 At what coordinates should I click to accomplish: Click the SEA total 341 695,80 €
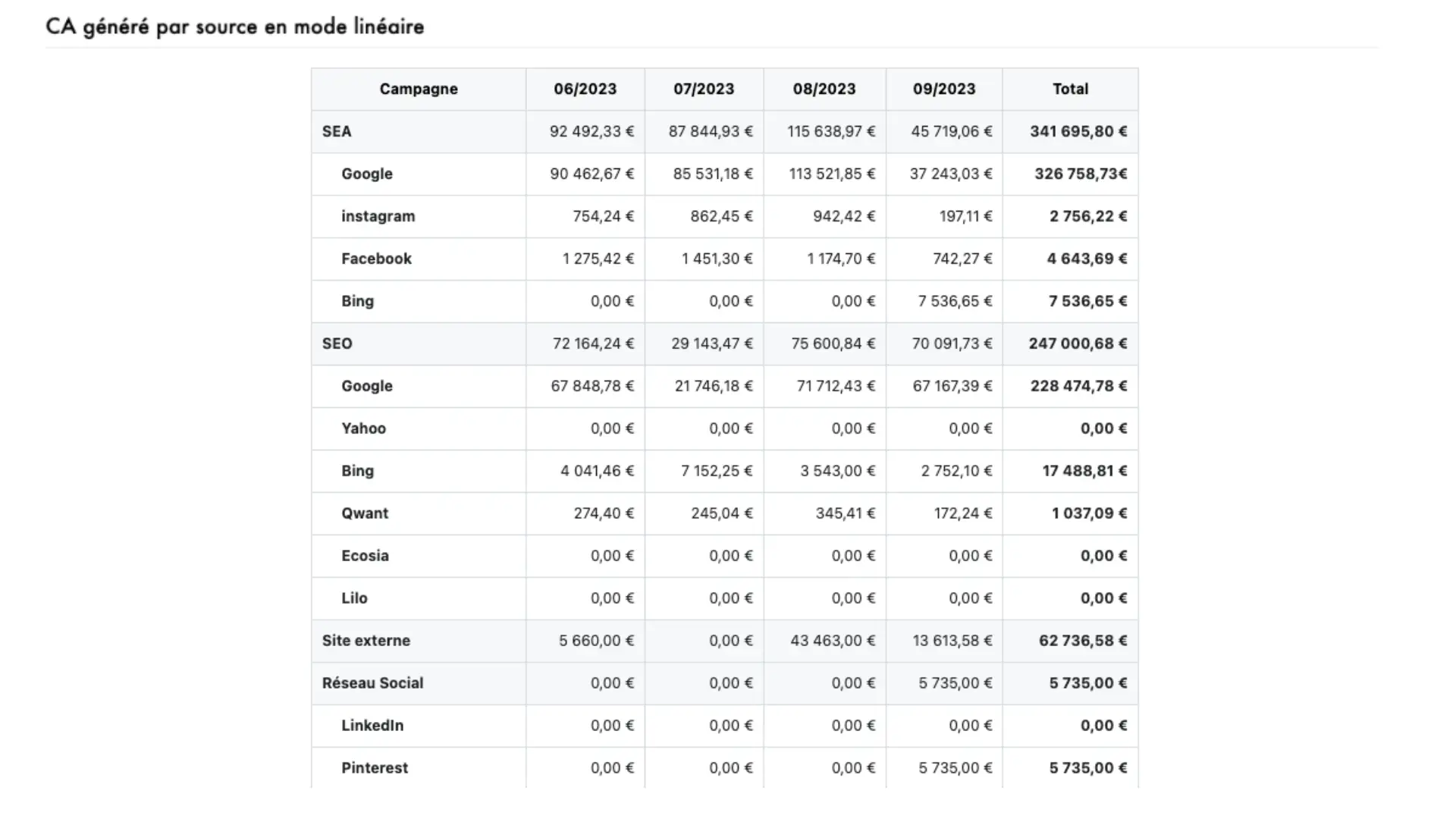[x=1078, y=131]
